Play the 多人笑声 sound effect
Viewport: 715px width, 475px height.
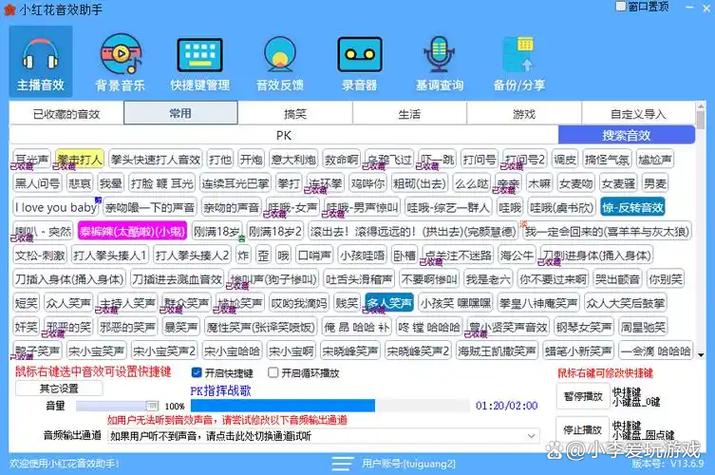pyautogui.click(x=389, y=303)
